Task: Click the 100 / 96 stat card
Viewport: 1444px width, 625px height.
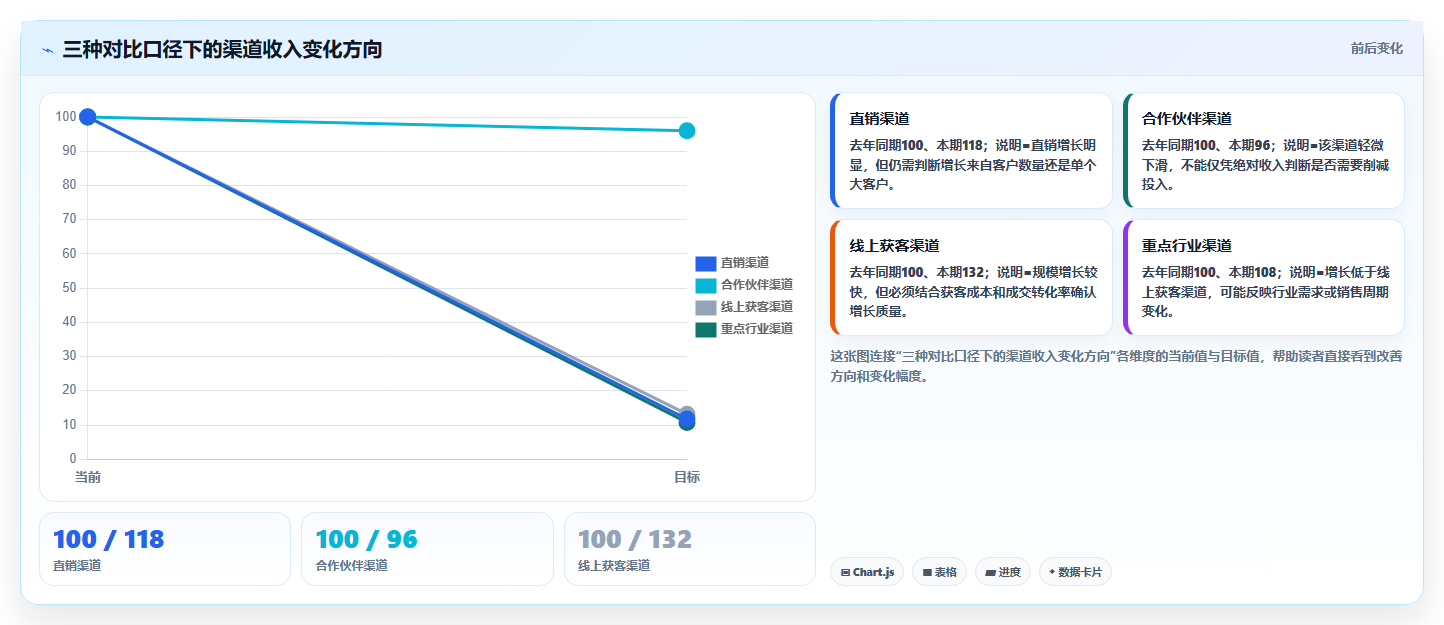Action: coord(427,549)
